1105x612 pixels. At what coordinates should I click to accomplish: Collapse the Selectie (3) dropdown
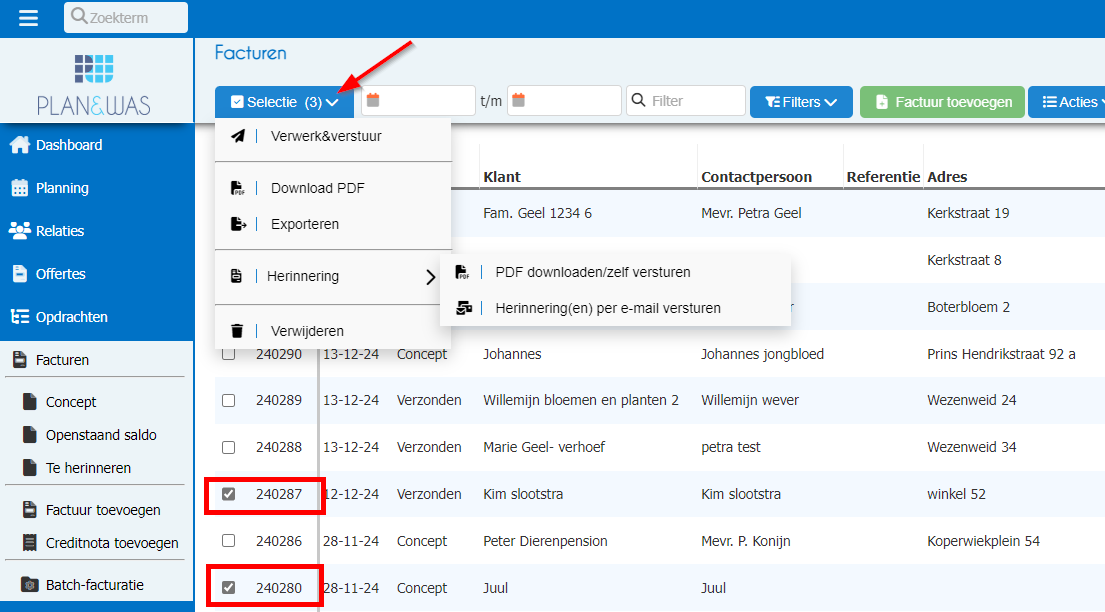[287, 102]
